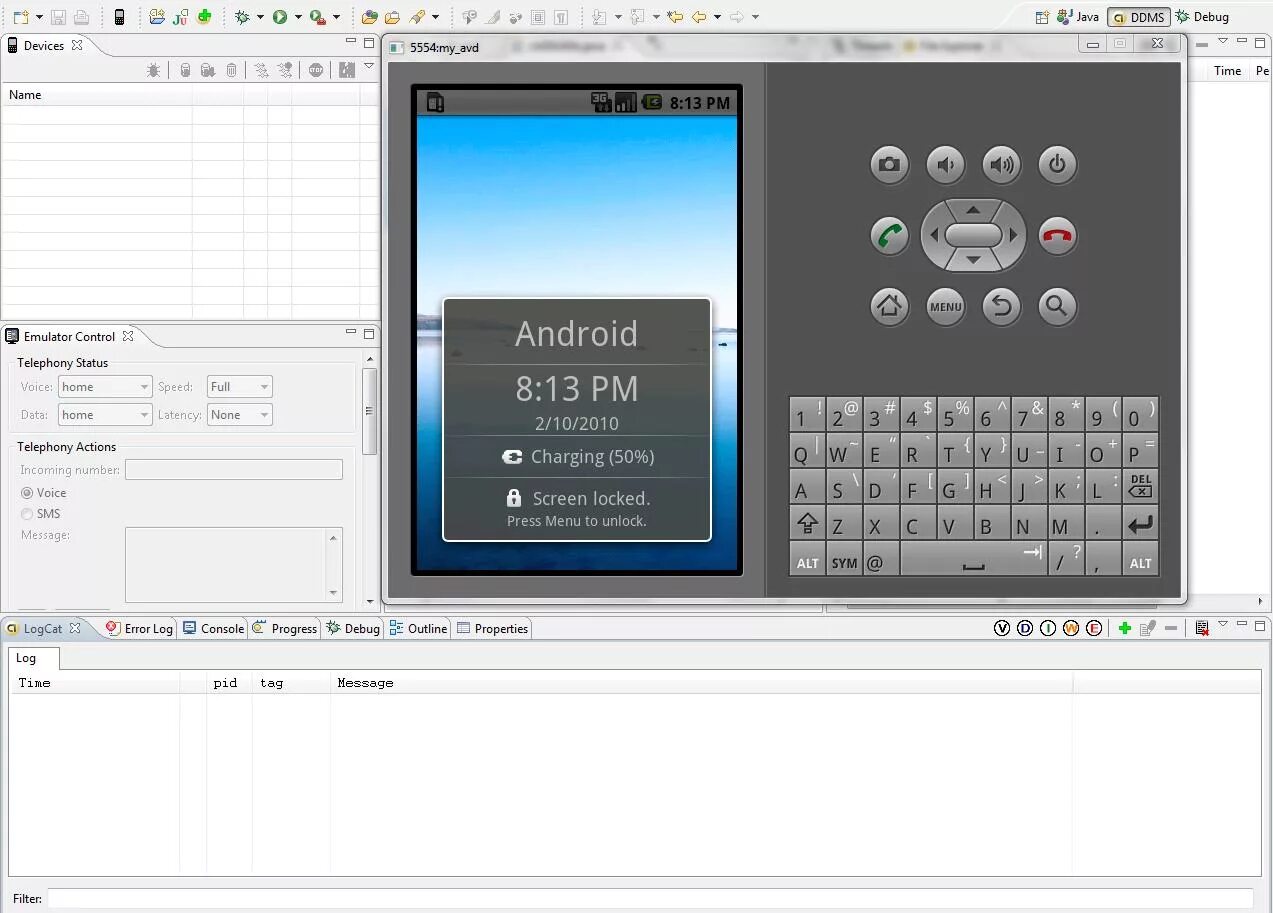Click the green Run toolbar button
The width and height of the screenshot is (1273, 913).
[280, 16]
